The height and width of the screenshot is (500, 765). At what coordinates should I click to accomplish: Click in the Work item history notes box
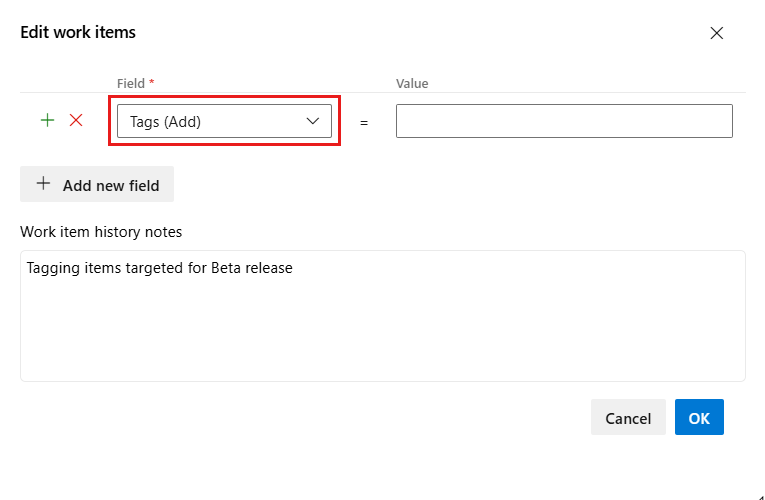pyautogui.click(x=382, y=316)
